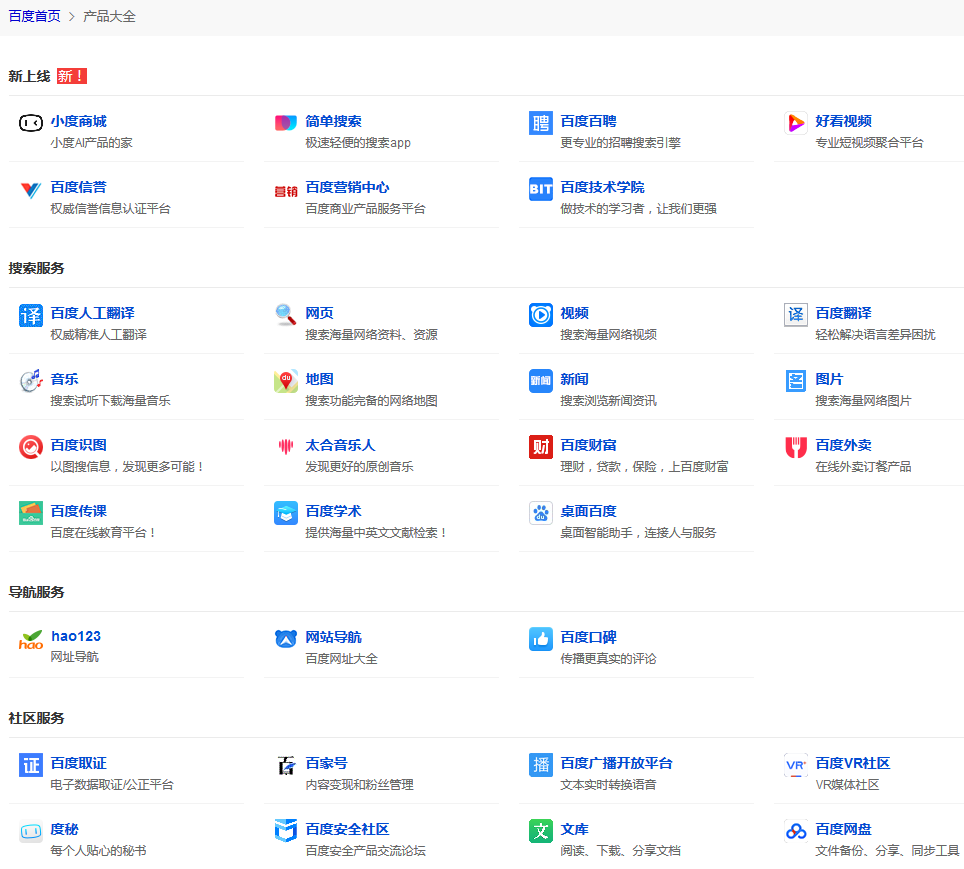
Task: Click the 百度外卖 fork icon
Action: pyautogui.click(x=796, y=447)
